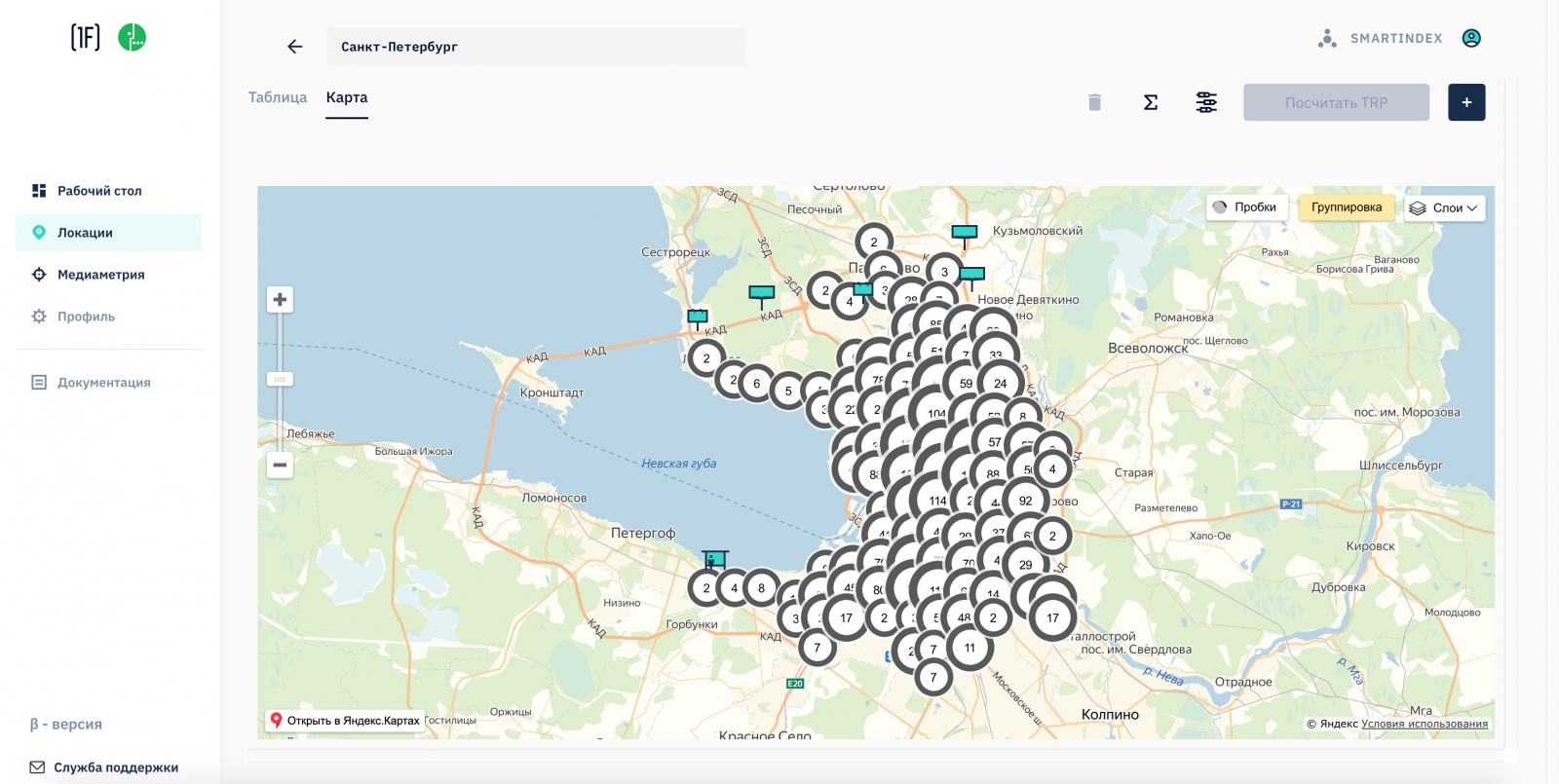Viewport: 1559px width, 784px height.
Task: Click the billboard marker near Кузьмоловский
Action: click(x=964, y=234)
